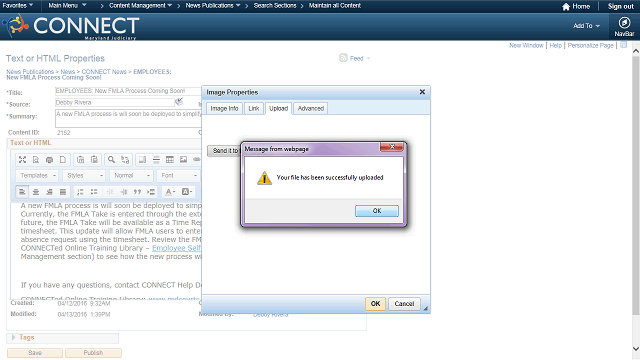Image resolution: width=640 pixels, height=360 pixels.
Task: Click the Find magnifier icon in editor
Action: click(111, 160)
